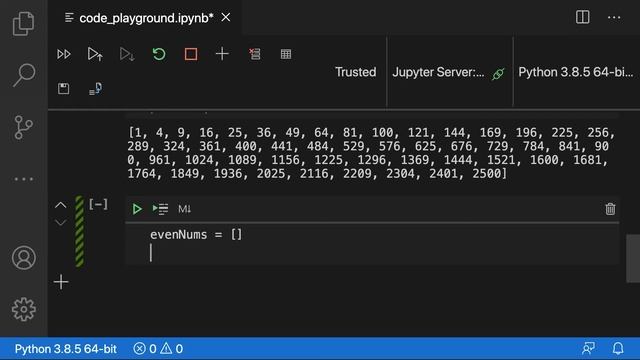Delete the evenNums cell with trash icon

(610, 209)
